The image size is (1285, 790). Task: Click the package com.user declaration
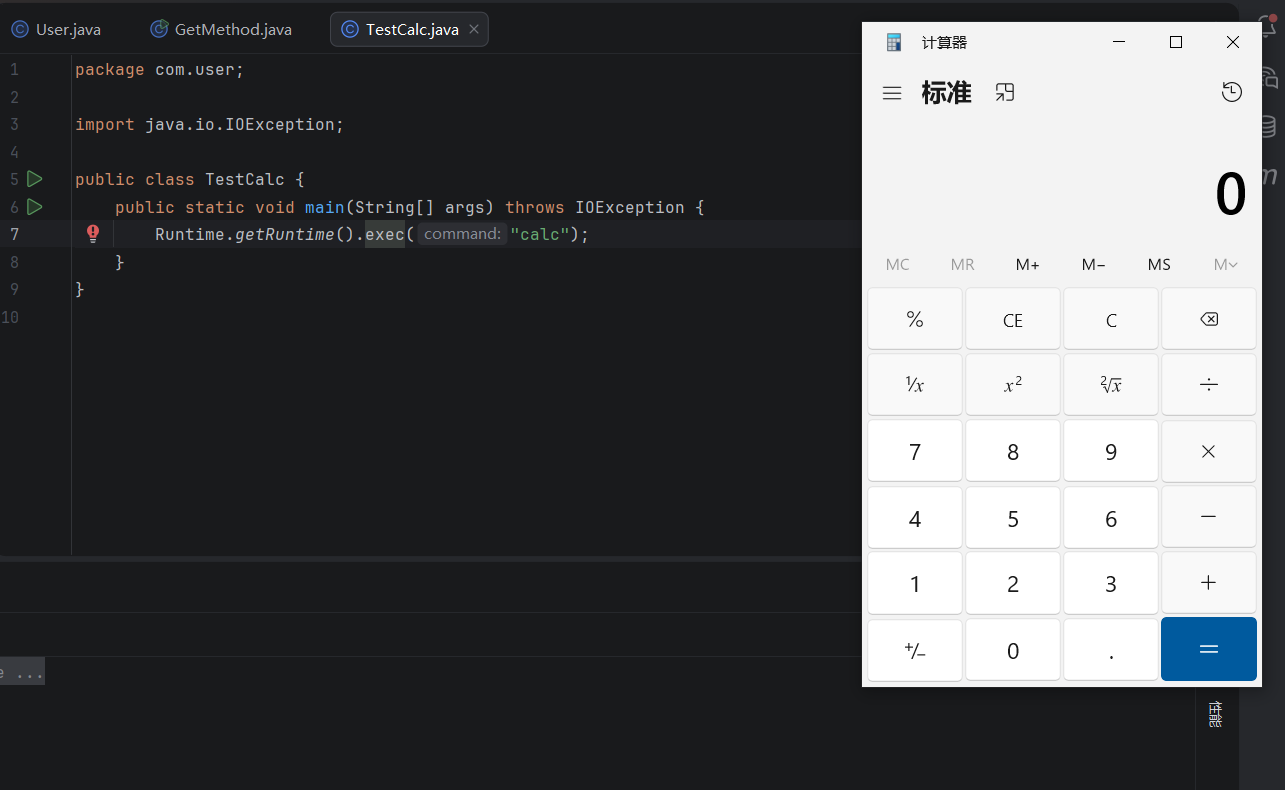[x=160, y=70]
